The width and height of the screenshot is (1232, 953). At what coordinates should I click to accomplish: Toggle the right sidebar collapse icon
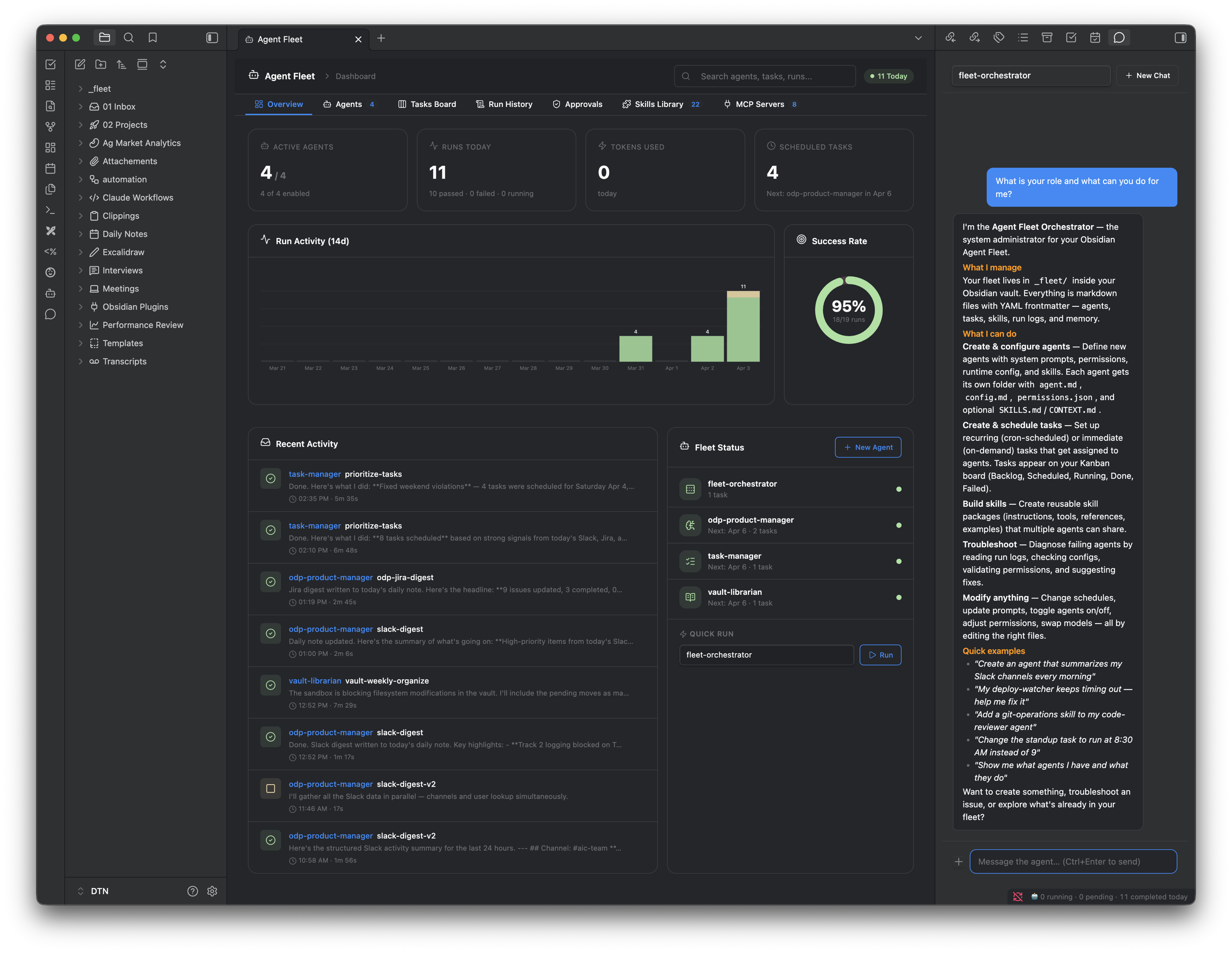(x=1180, y=38)
